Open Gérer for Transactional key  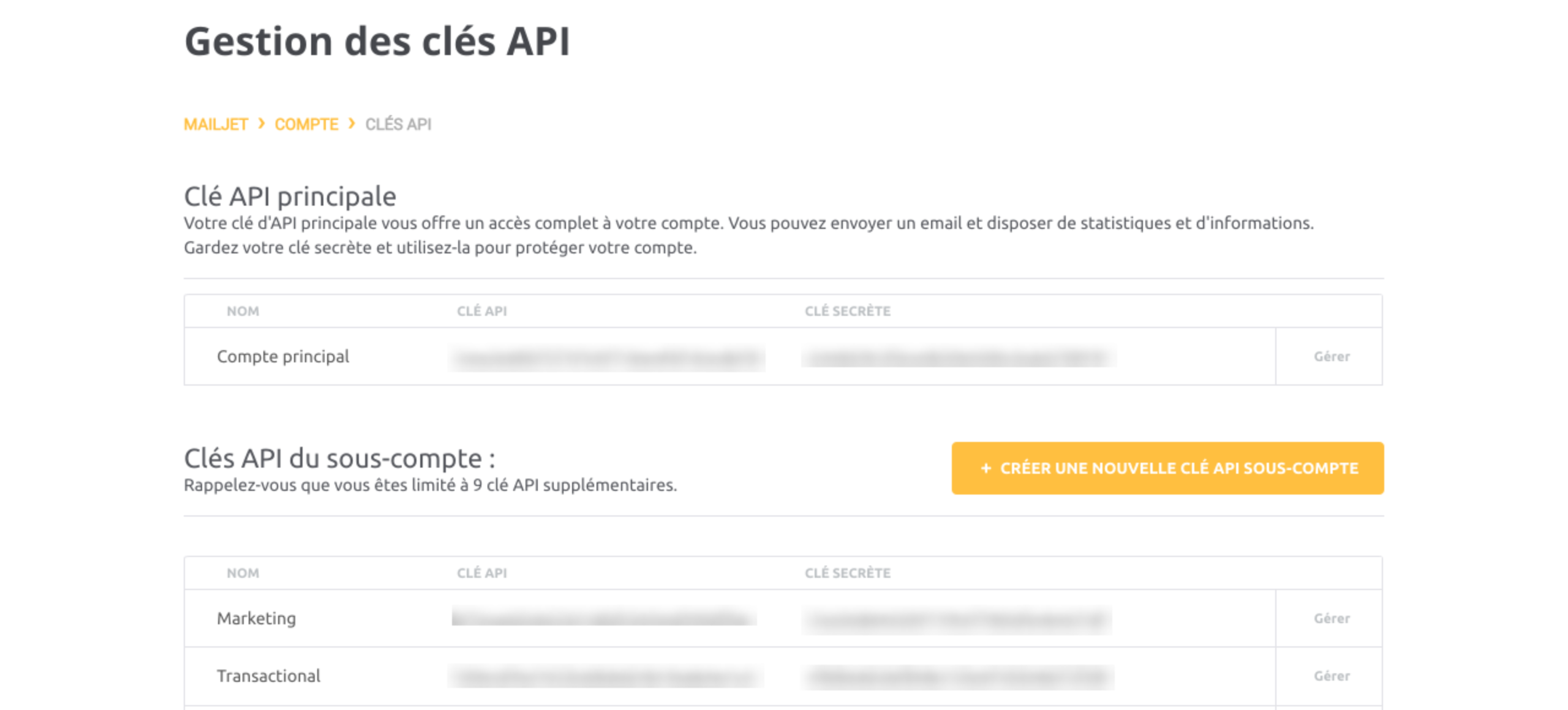point(1332,676)
